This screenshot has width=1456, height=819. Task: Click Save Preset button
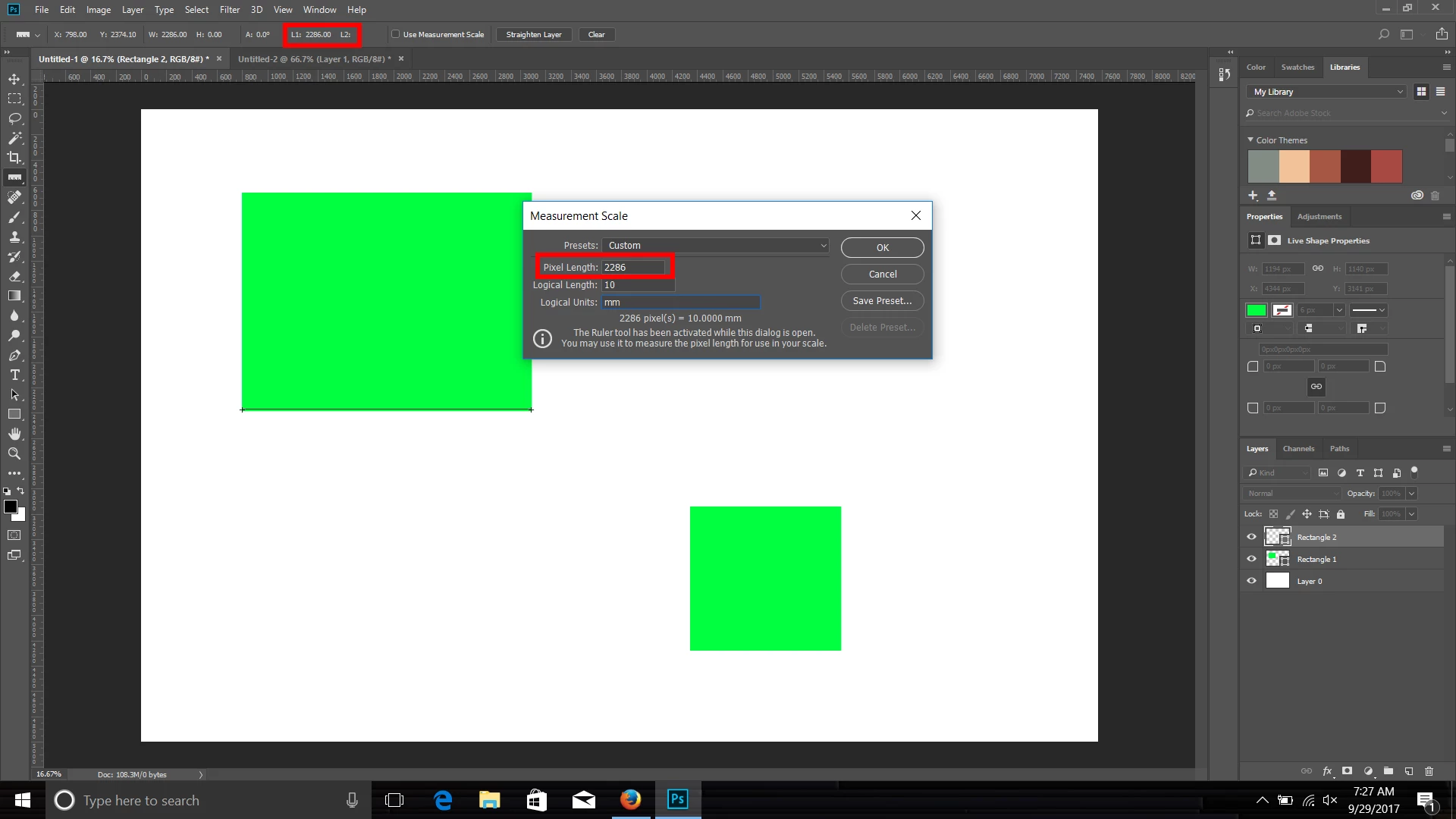coord(882,301)
